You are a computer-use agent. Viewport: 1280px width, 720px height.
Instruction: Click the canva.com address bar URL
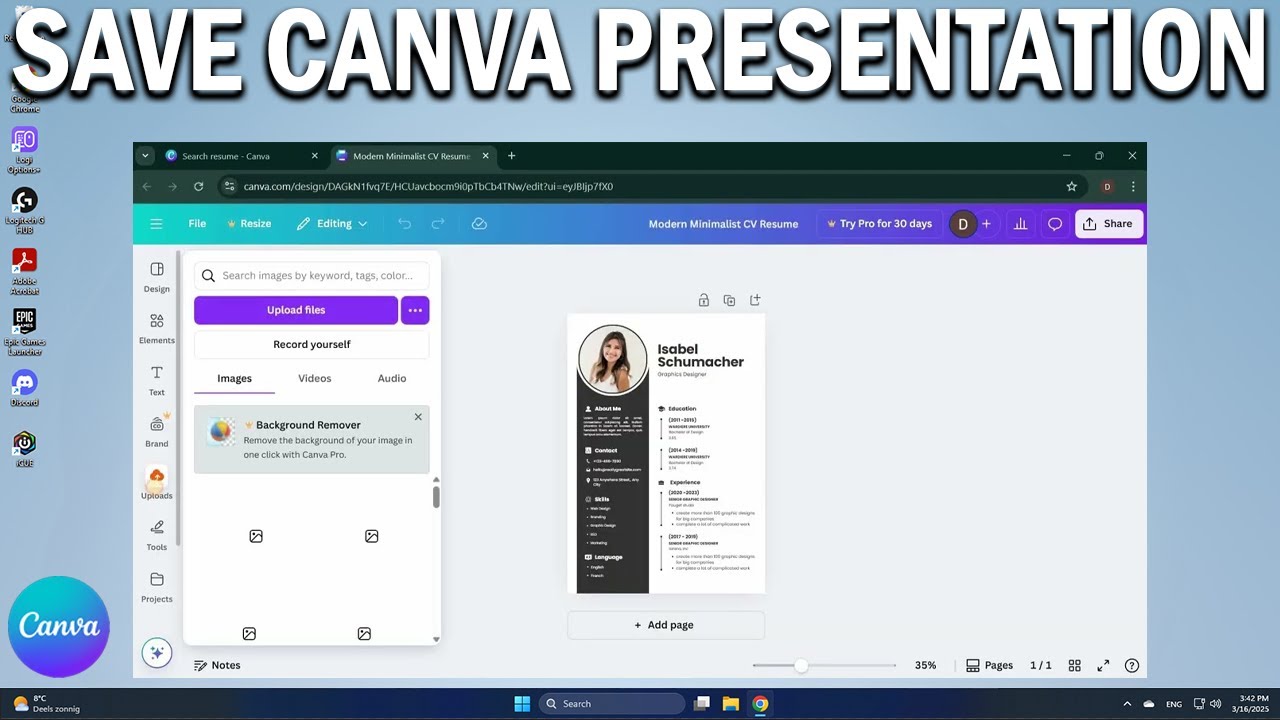tap(428, 186)
